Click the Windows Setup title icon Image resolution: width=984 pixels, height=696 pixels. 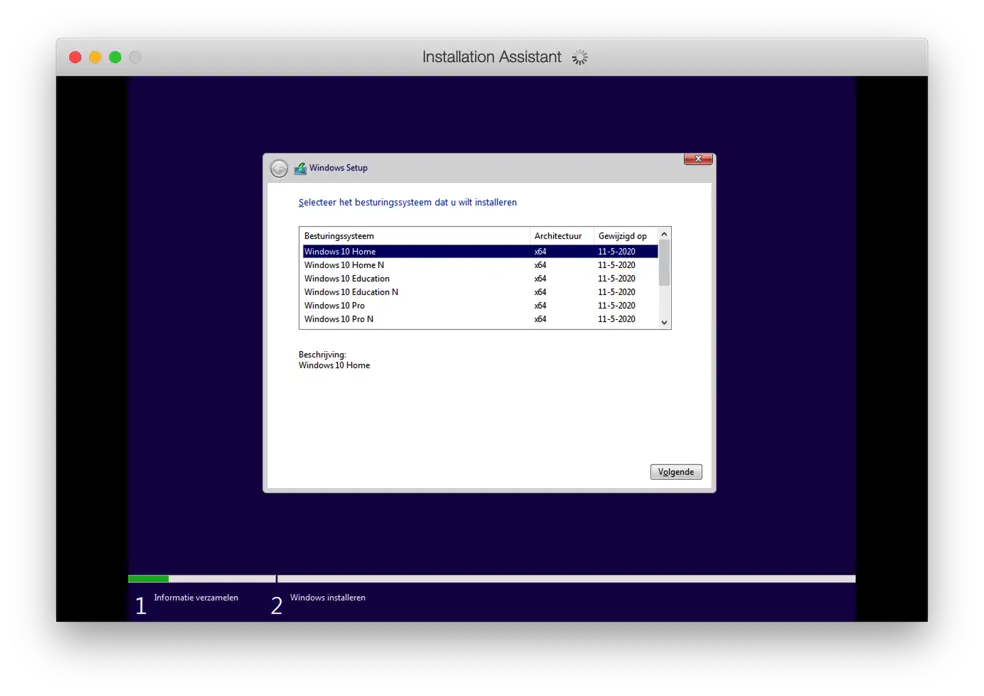[301, 168]
